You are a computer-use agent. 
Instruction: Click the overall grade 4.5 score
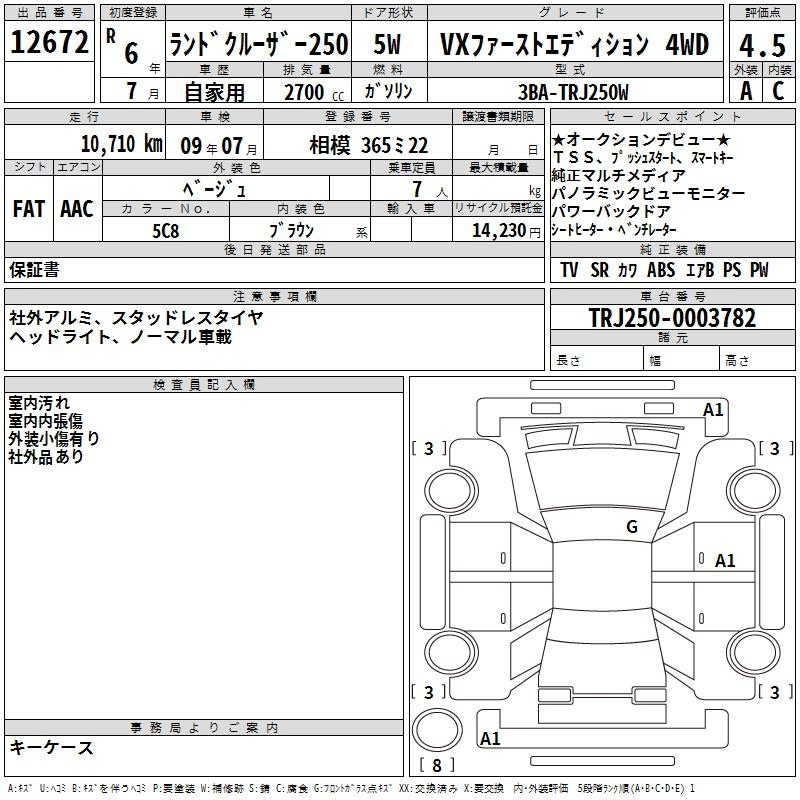(760, 46)
